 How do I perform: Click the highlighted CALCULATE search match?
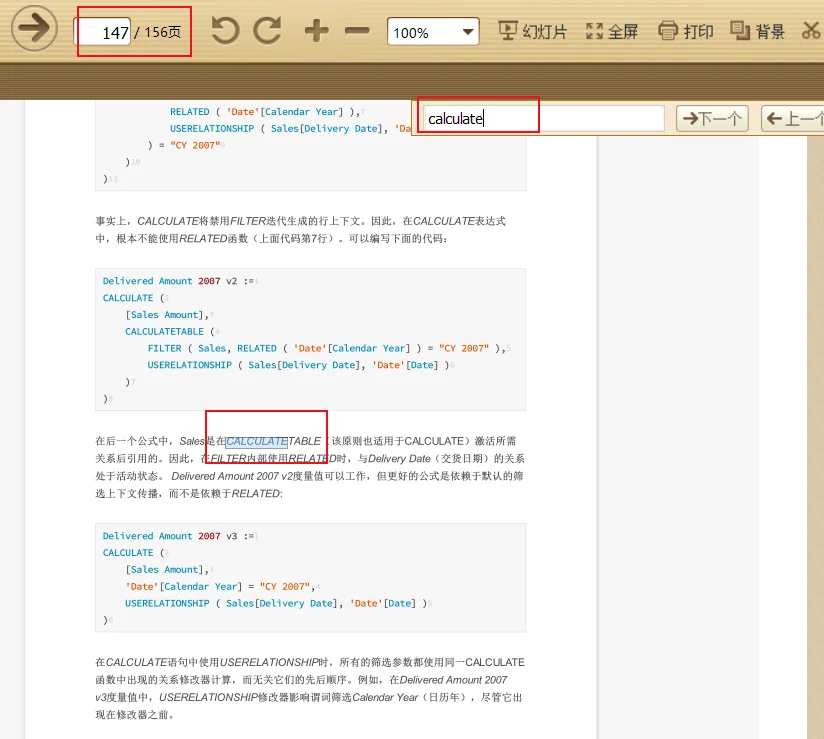pos(256,441)
